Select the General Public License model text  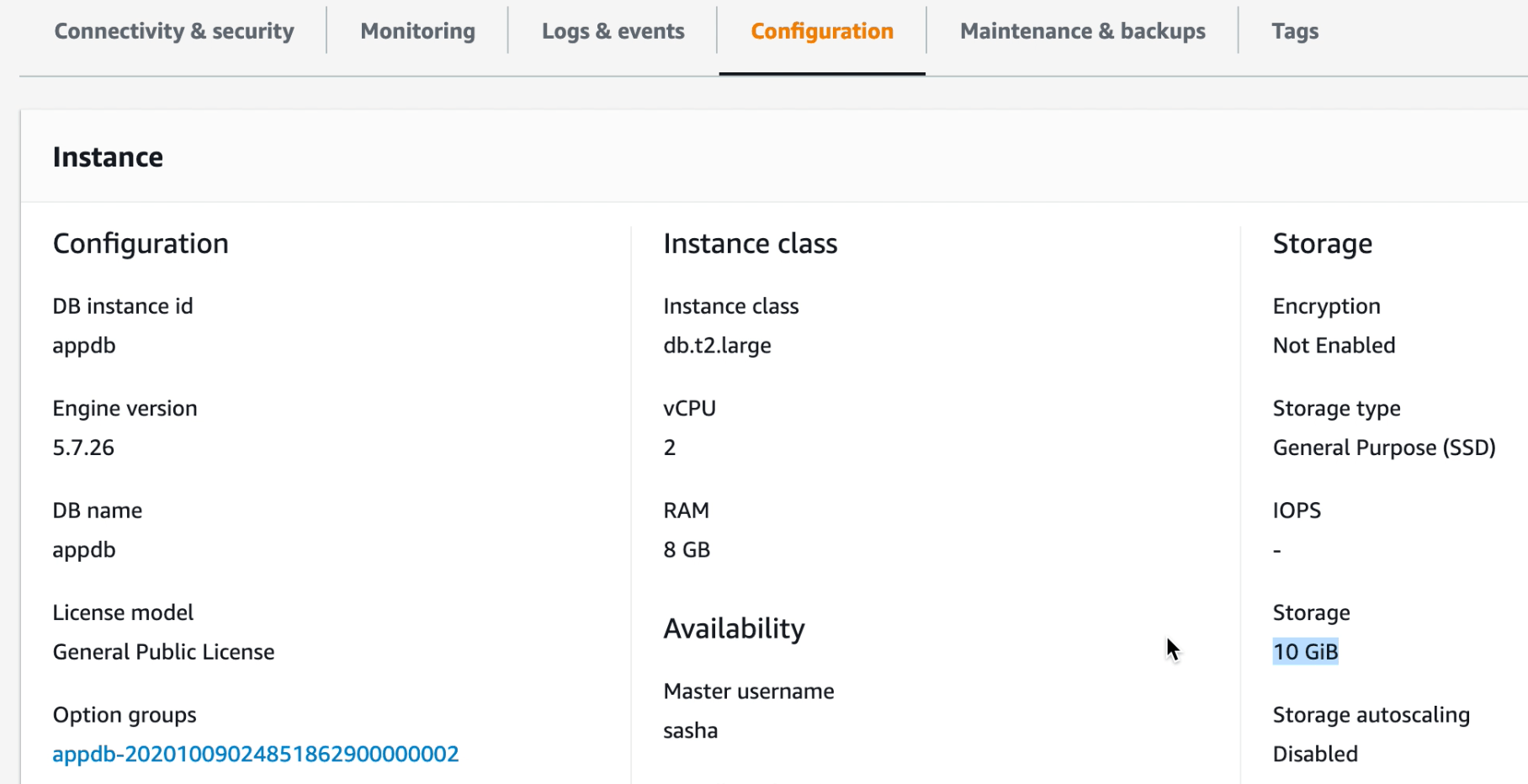[163, 651]
